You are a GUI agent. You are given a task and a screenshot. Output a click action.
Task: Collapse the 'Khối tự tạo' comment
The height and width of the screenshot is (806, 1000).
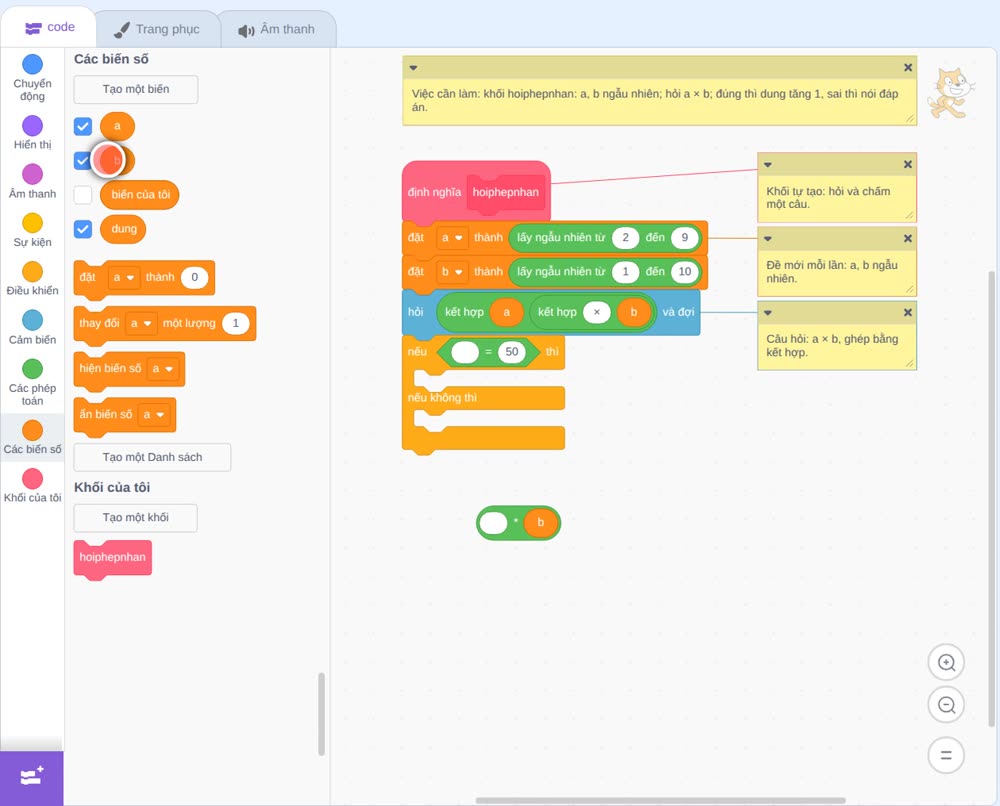click(768, 165)
